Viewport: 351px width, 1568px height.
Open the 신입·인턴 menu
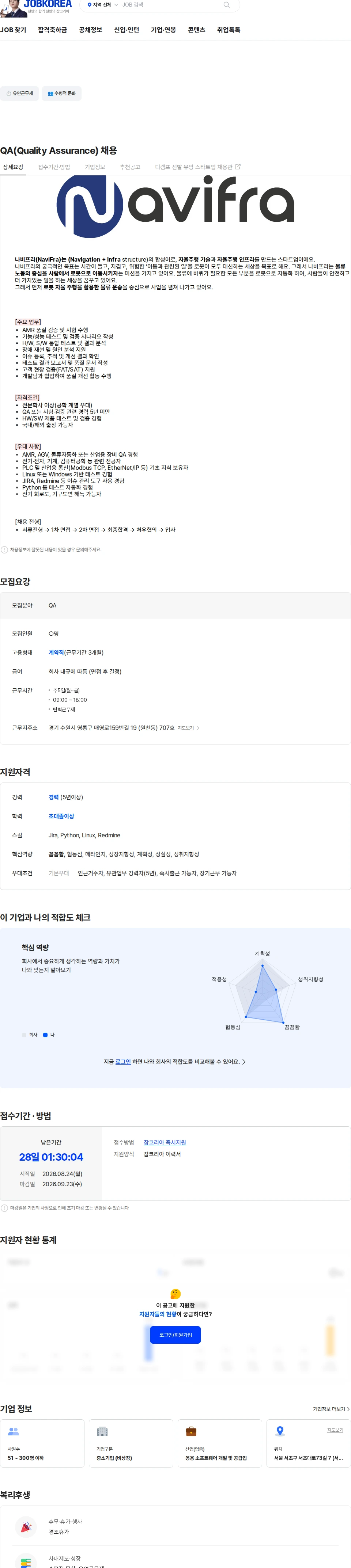[126, 30]
